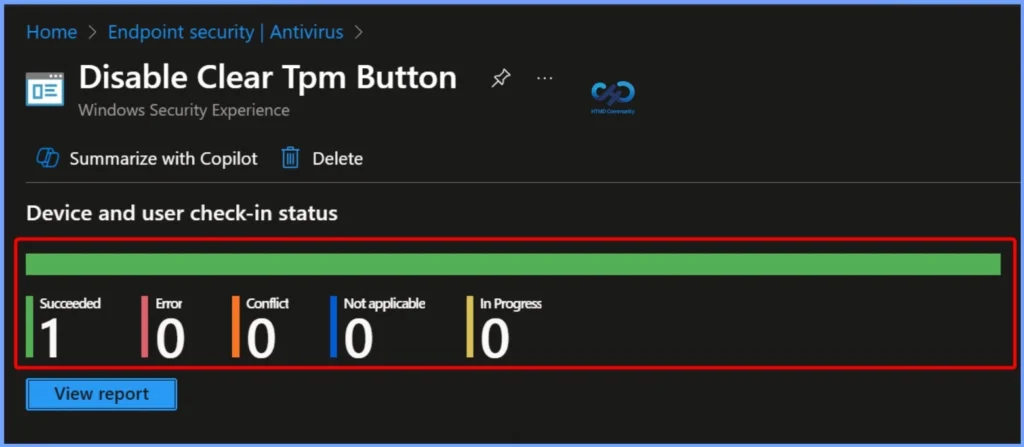
Task: Open the View report button
Action: click(101, 394)
